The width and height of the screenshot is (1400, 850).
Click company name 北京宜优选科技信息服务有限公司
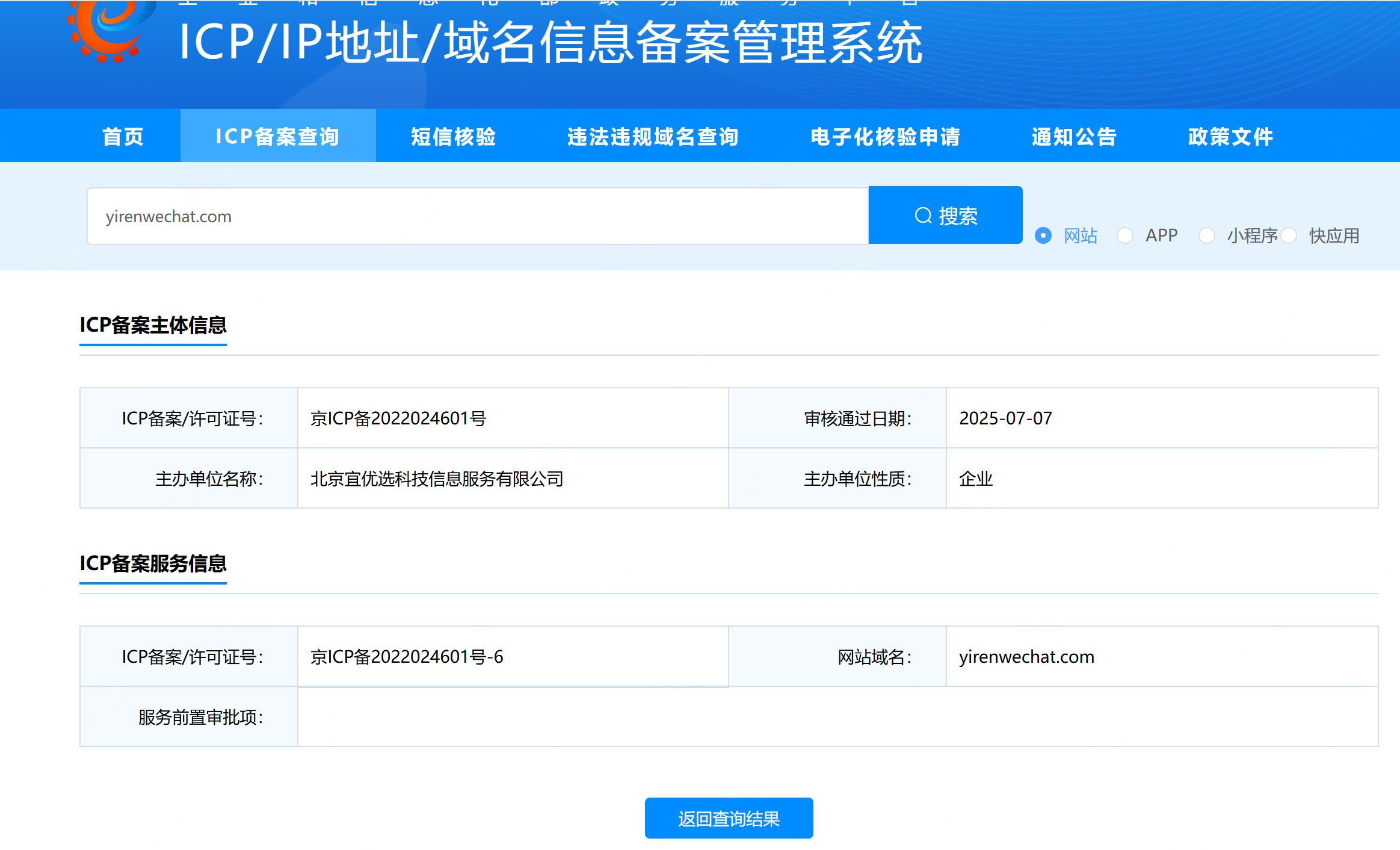437,479
